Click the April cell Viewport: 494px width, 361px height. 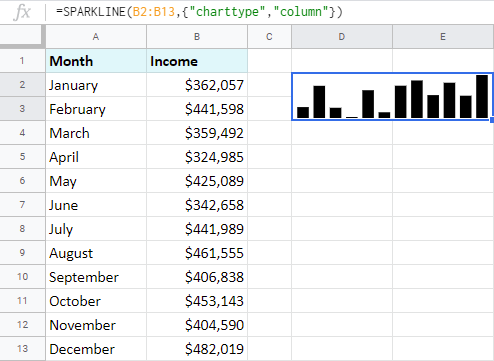click(96, 157)
